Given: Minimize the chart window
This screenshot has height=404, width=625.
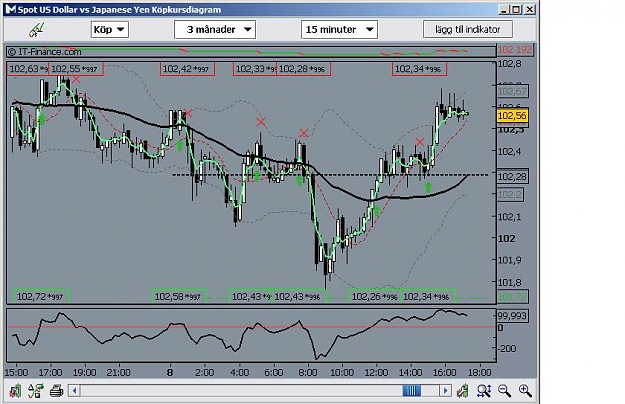Looking at the screenshot, I should (x=504, y=9).
